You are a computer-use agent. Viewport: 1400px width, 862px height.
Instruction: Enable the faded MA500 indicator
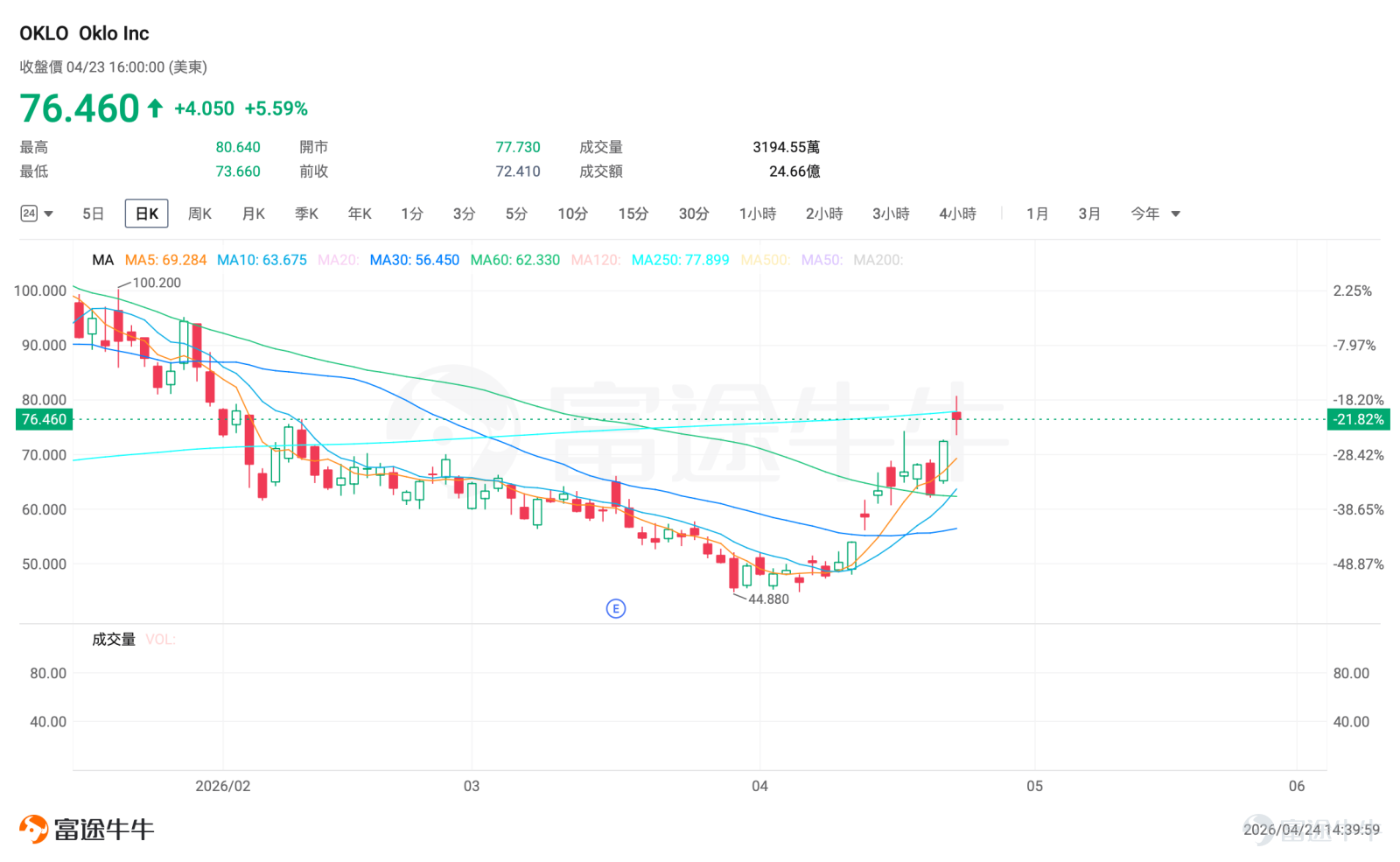tap(766, 260)
